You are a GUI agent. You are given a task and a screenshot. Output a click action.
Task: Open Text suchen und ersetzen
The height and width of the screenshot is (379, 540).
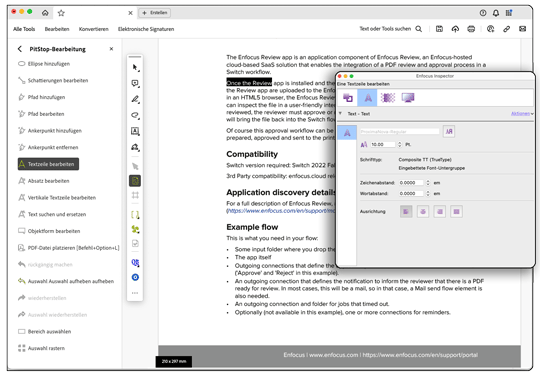click(52, 214)
